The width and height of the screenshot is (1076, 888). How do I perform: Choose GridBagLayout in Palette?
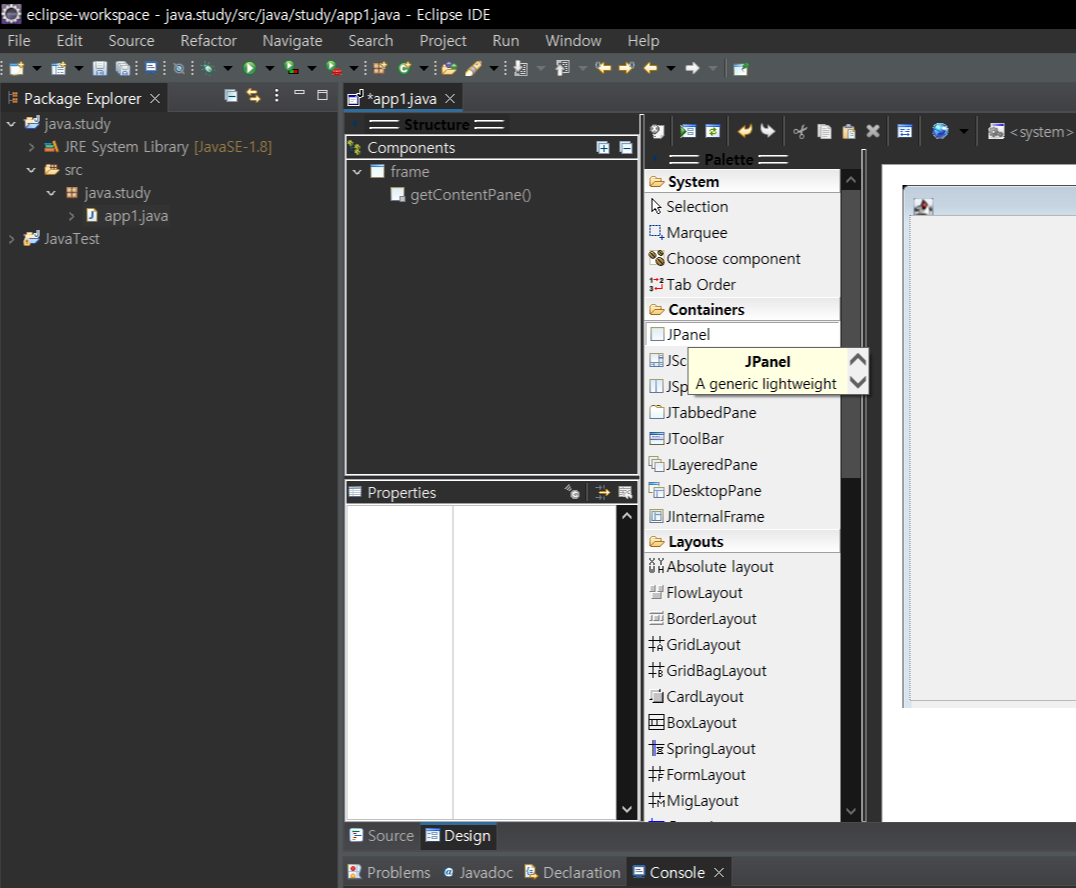click(x=742, y=670)
